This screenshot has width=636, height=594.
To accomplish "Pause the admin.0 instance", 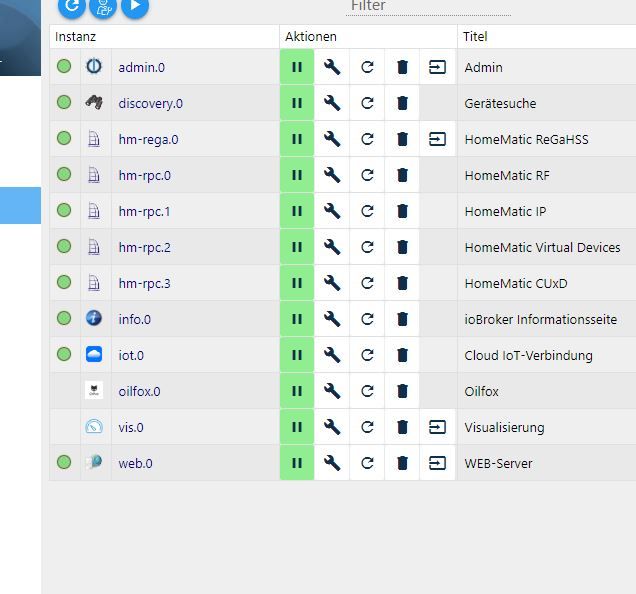I will (297, 67).
